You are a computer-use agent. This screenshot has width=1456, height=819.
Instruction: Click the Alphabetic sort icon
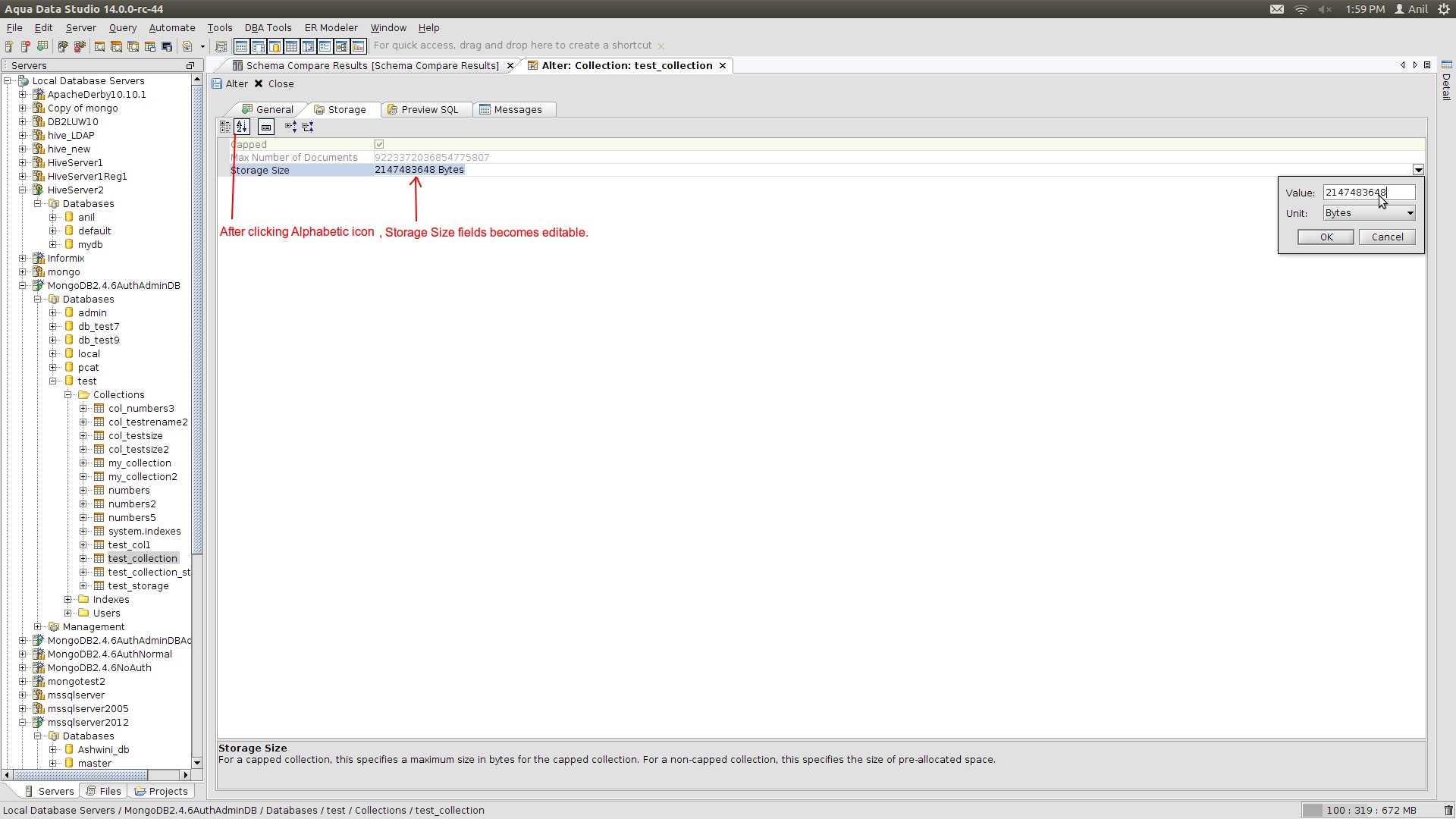pyautogui.click(x=242, y=127)
